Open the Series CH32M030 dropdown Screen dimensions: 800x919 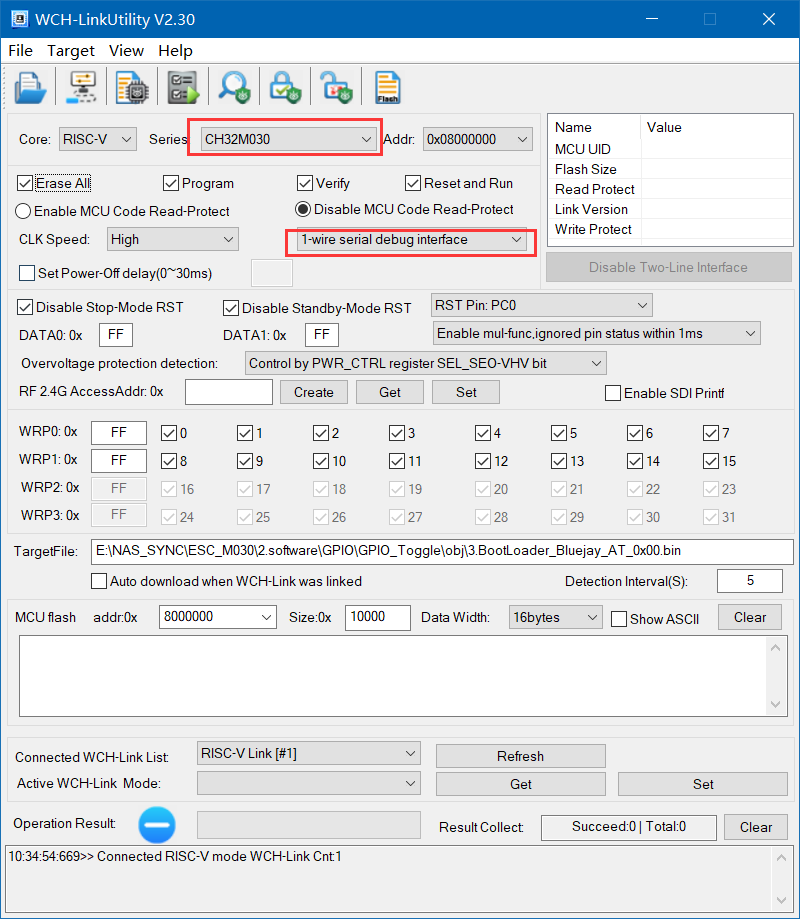285,139
